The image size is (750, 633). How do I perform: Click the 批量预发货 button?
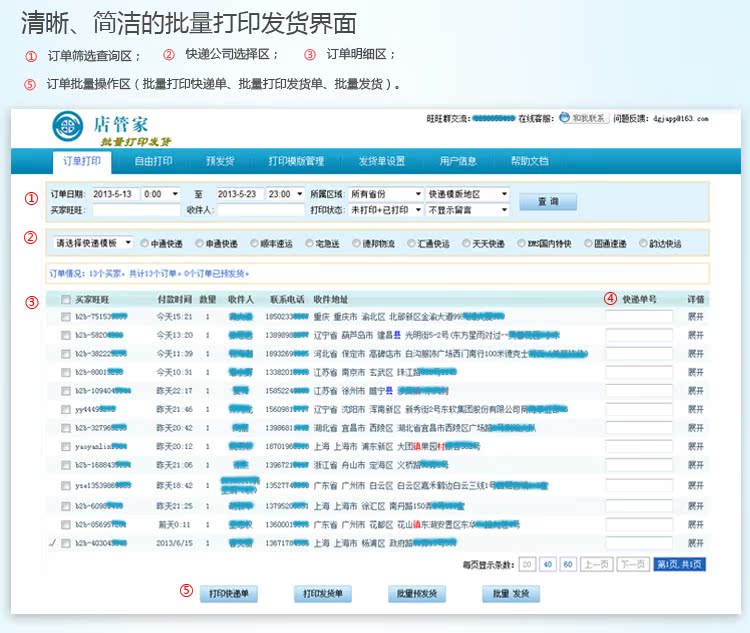417,594
